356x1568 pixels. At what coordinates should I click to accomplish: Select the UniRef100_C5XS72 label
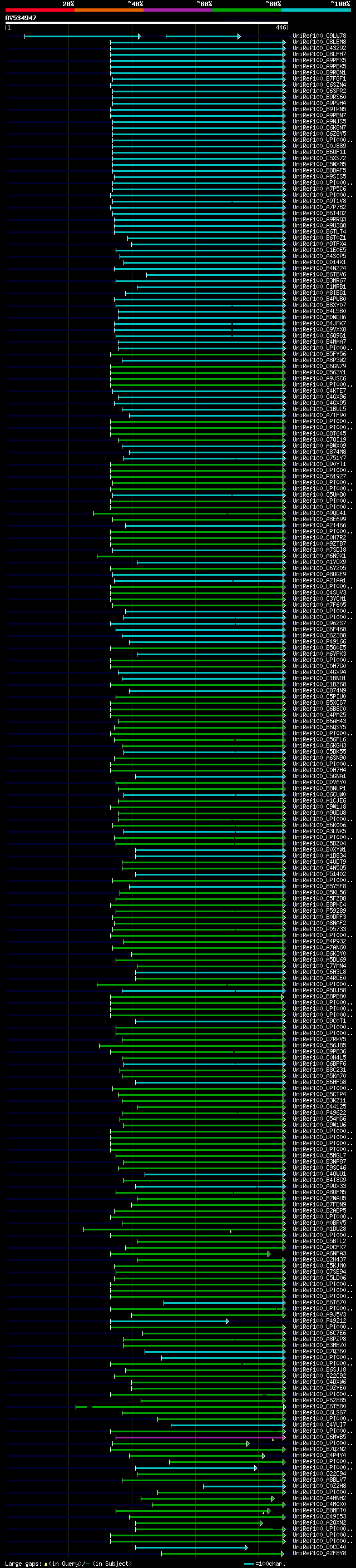tap(319, 159)
